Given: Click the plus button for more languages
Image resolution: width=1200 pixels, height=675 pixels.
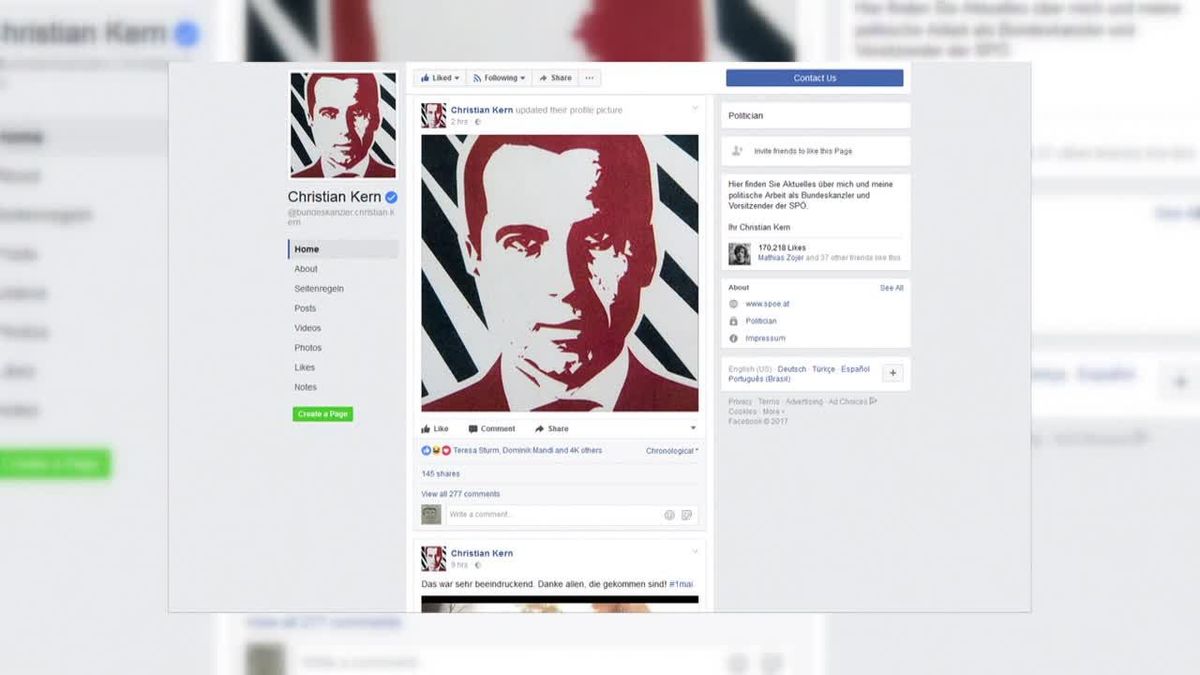Looking at the screenshot, I should (x=892, y=373).
